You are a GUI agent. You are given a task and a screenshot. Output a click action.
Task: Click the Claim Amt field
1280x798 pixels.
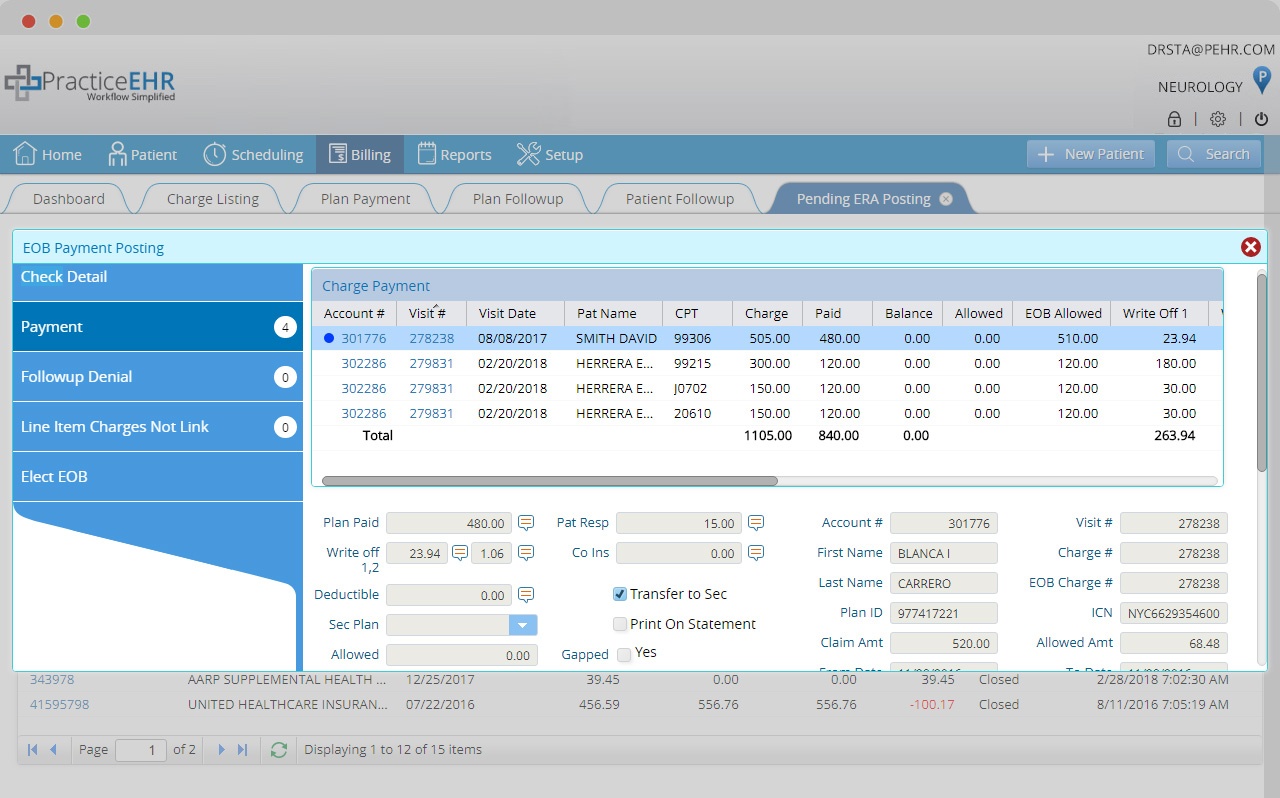click(944, 643)
